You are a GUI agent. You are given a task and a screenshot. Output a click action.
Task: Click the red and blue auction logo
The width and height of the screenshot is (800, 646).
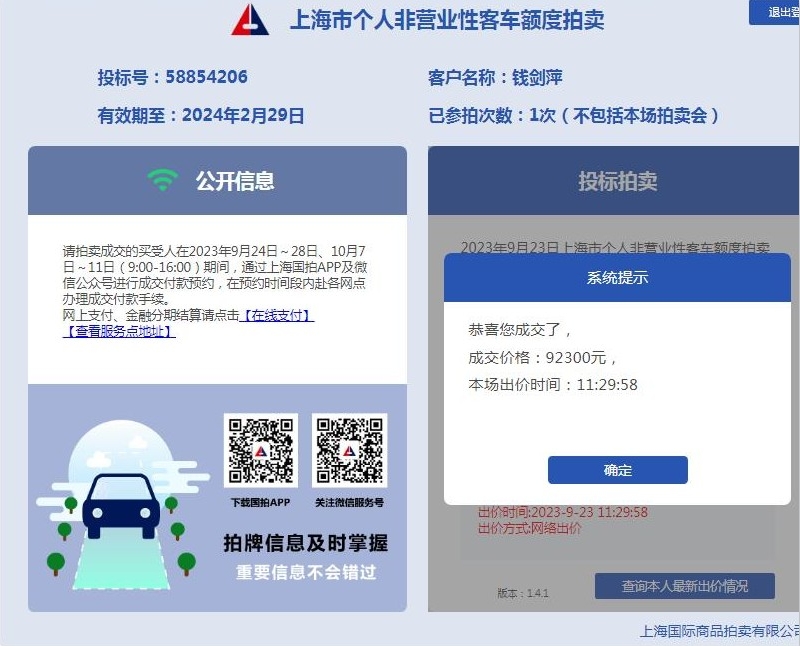click(250, 20)
